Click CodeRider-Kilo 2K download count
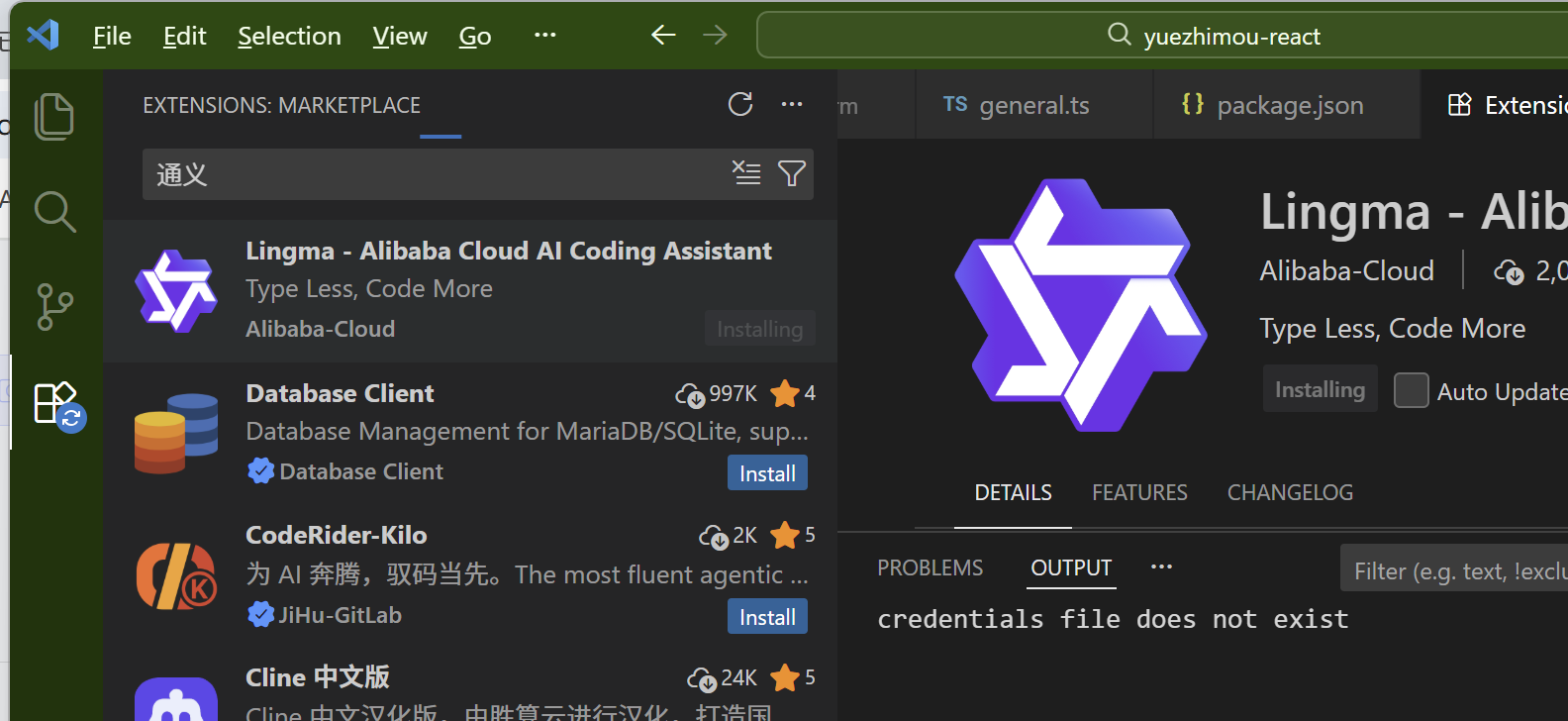This screenshot has height=721, width=1568. click(729, 535)
